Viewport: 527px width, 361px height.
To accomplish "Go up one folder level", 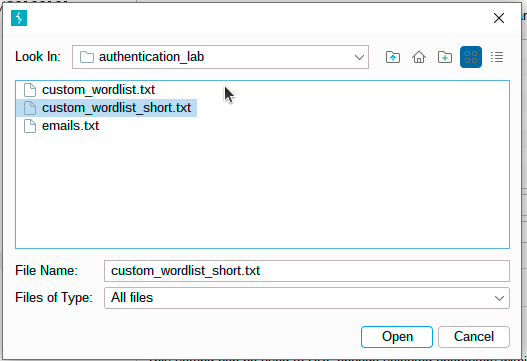I will pyautogui.click(x=393, y=57).
